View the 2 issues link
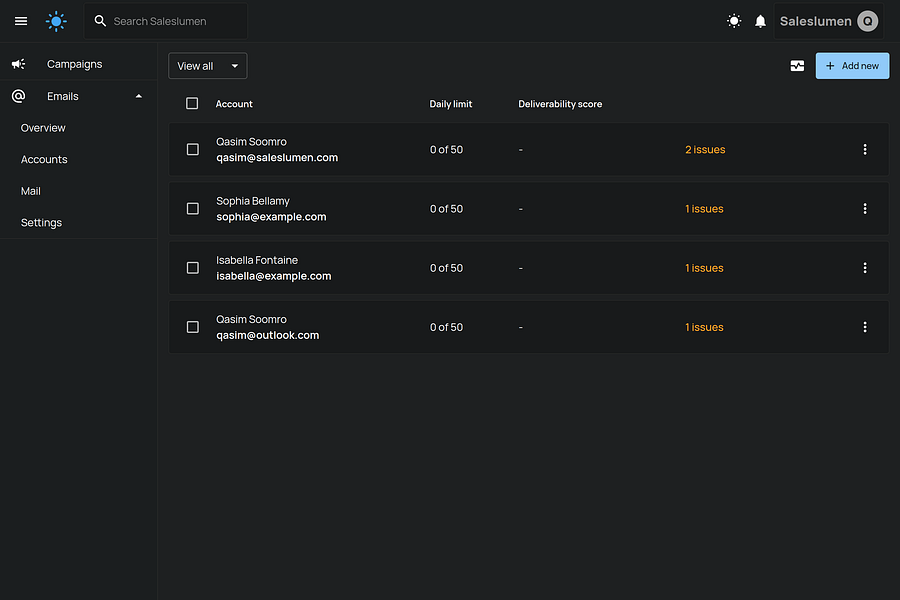This screenshot has height=600, width=900. 705,150
